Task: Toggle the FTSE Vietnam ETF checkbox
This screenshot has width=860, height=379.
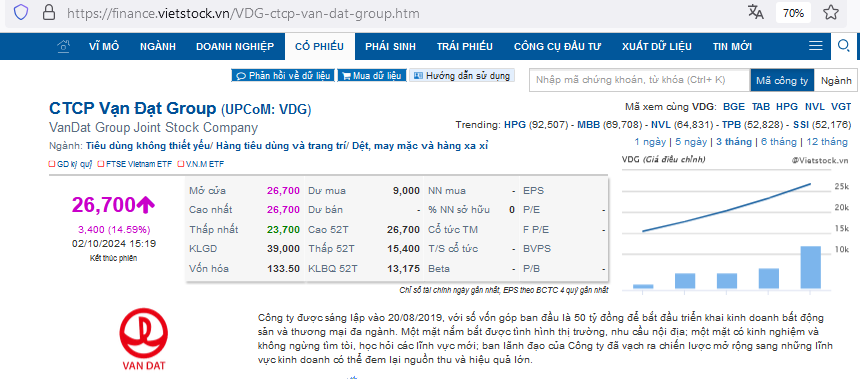Action: pyautogui.click(x=100, y=164)
